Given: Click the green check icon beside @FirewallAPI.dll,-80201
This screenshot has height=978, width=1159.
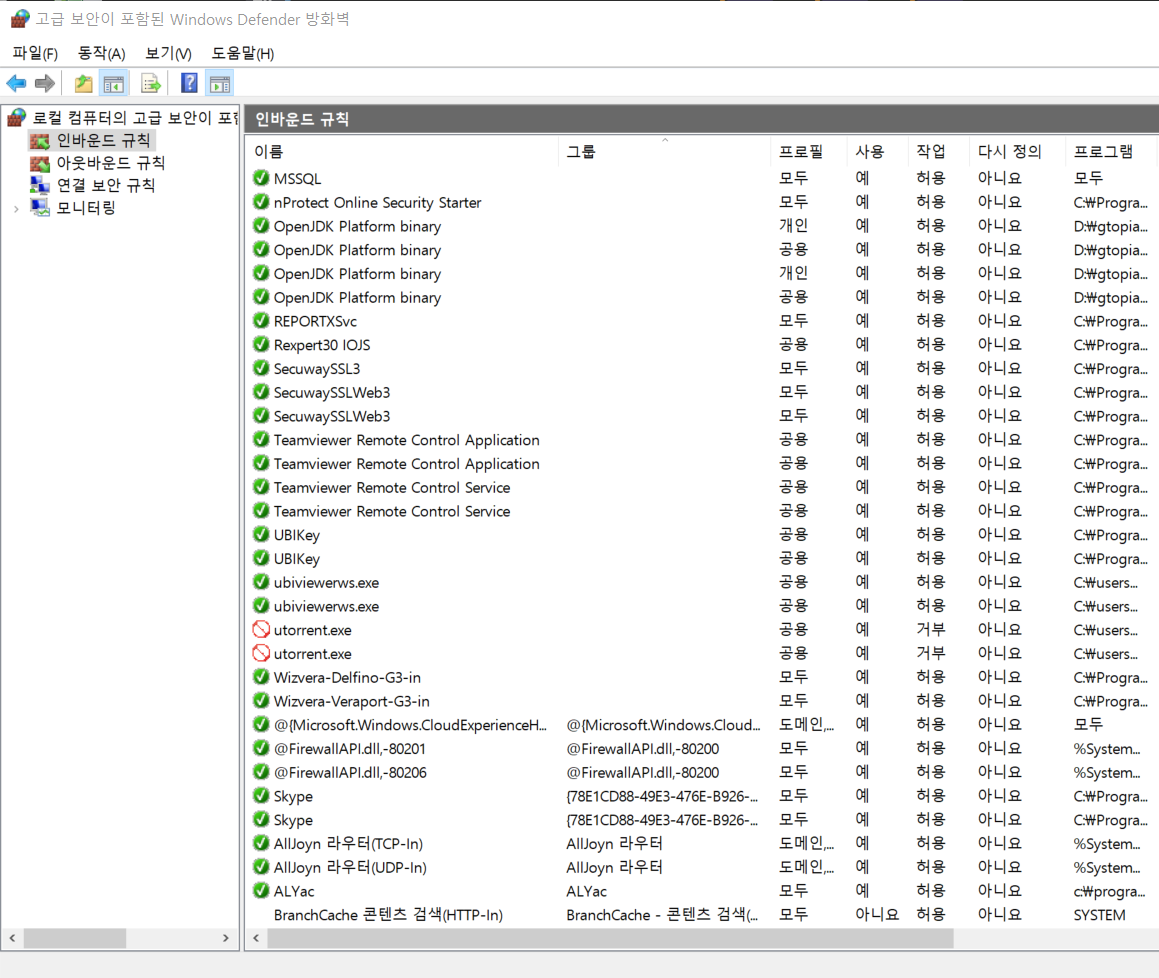Looking at the screenshot, I should (261, 748).
